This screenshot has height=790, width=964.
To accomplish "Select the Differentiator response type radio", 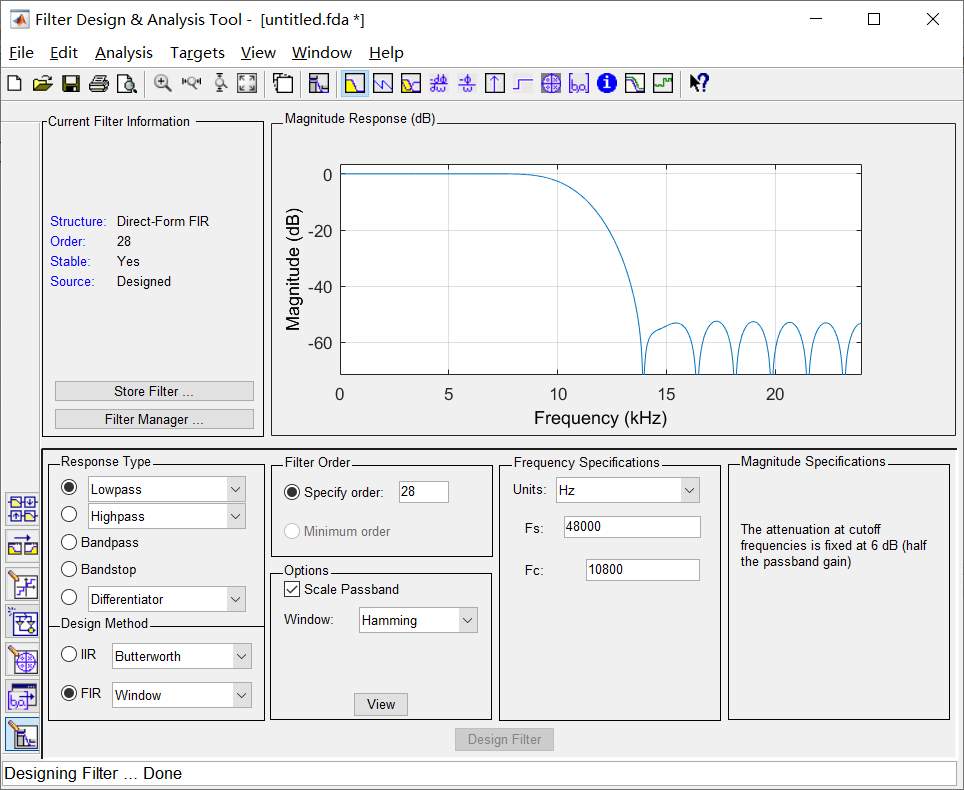I will [69, 597].
